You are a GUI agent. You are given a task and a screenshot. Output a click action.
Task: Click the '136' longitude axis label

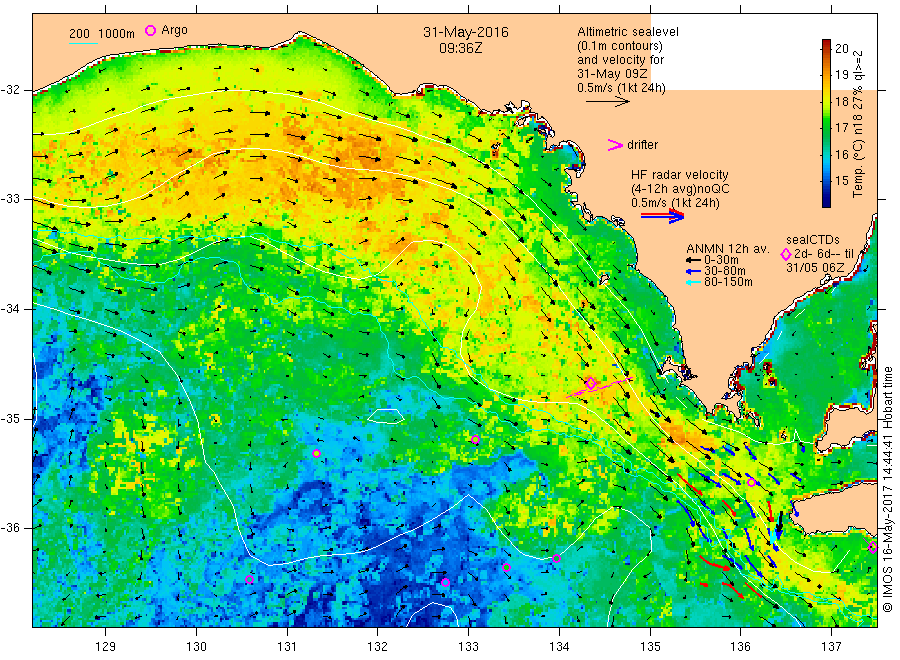click(x=740, y=646)
